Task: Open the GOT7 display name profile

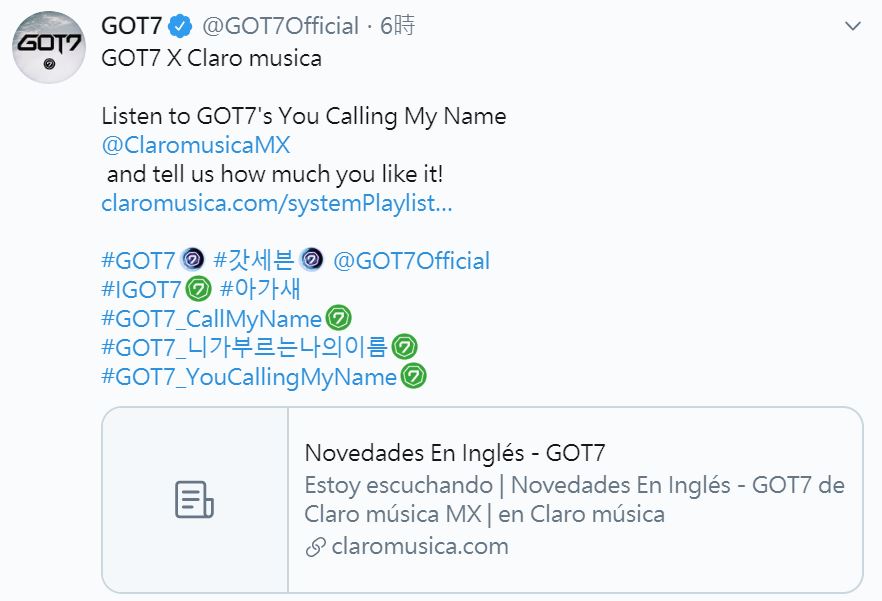Action: tap(132, 25)
